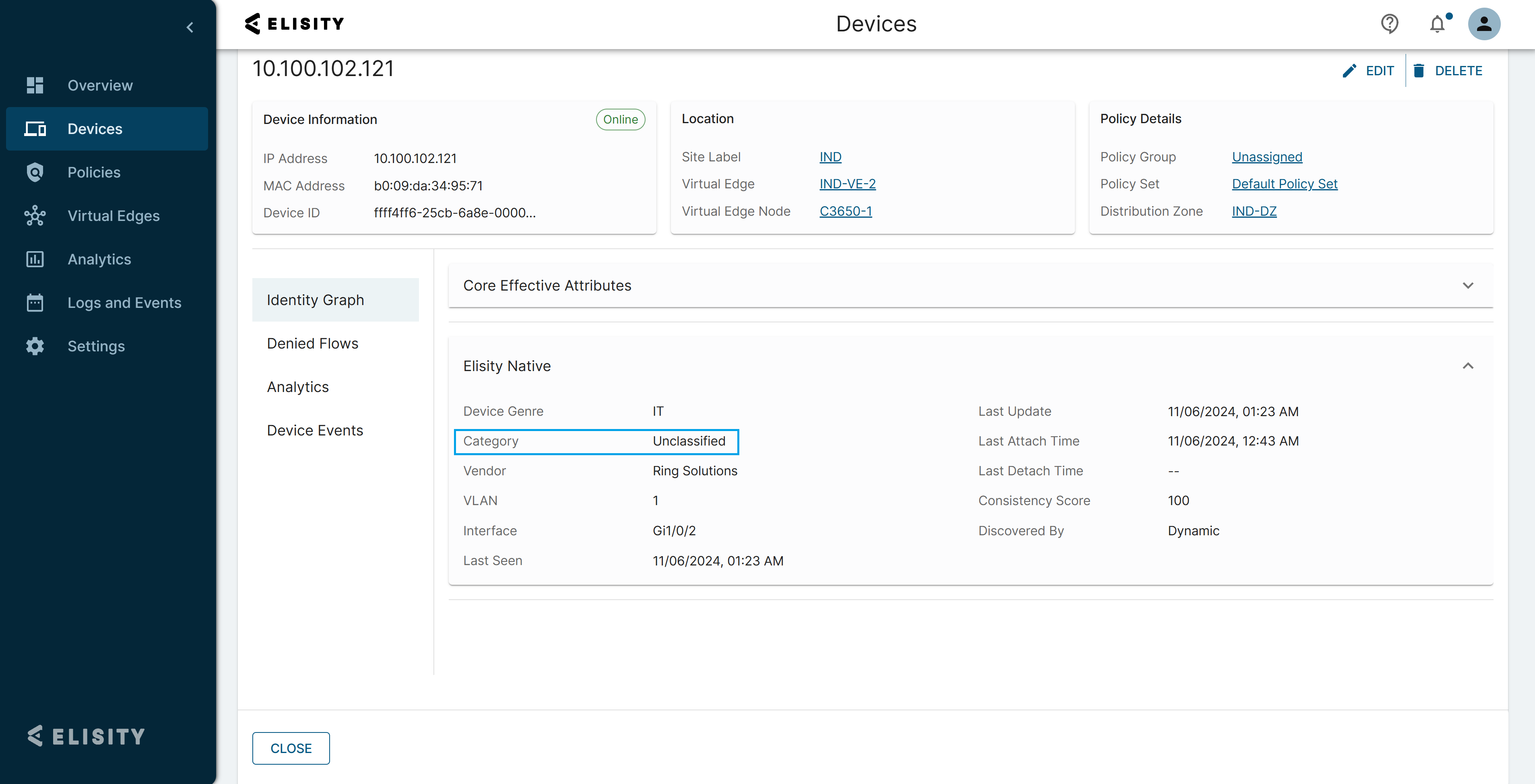Expand the Core Effective Attributes section

pyautogui.click(x=1468, y=285)
